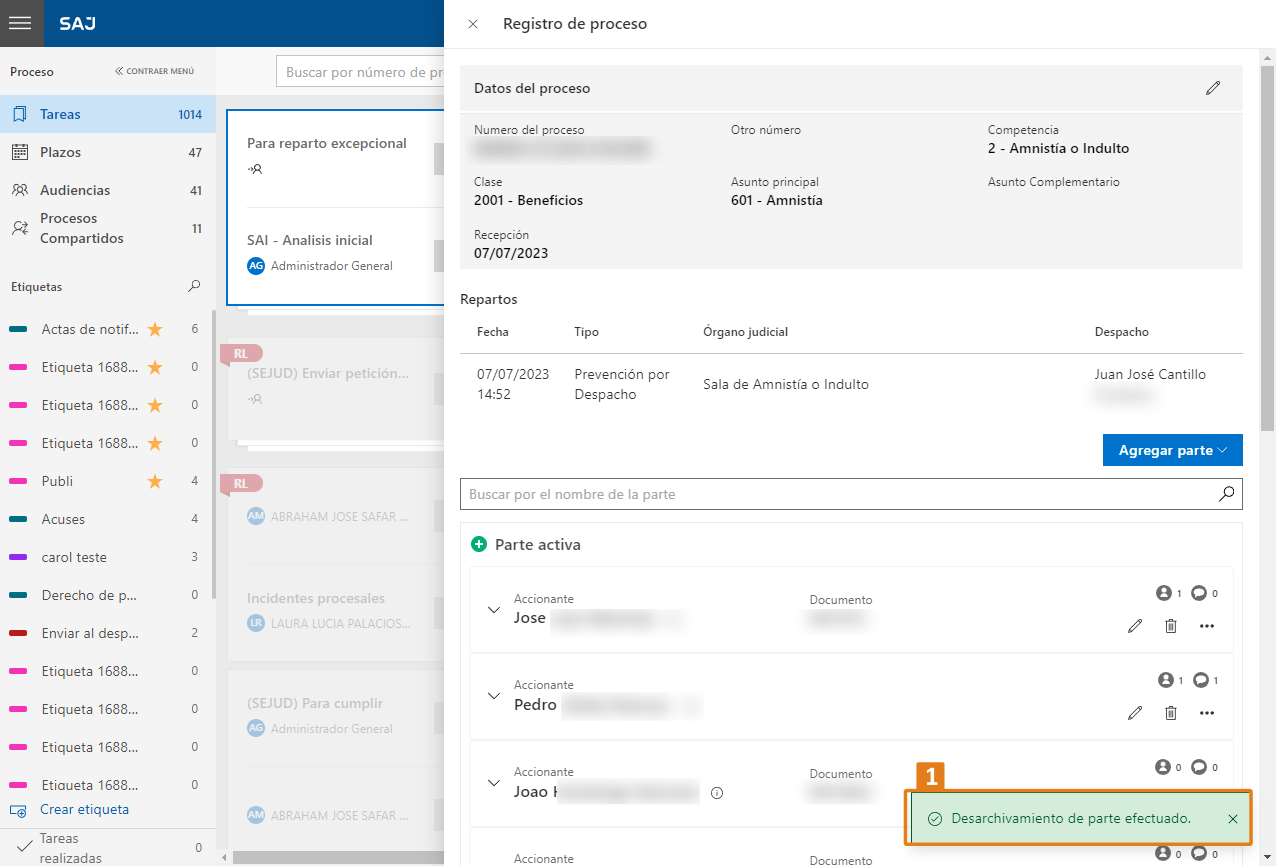The image size is (1276, 866).
Task: Expand the Pedro accionante row chevron
Action: pos(493,696)
